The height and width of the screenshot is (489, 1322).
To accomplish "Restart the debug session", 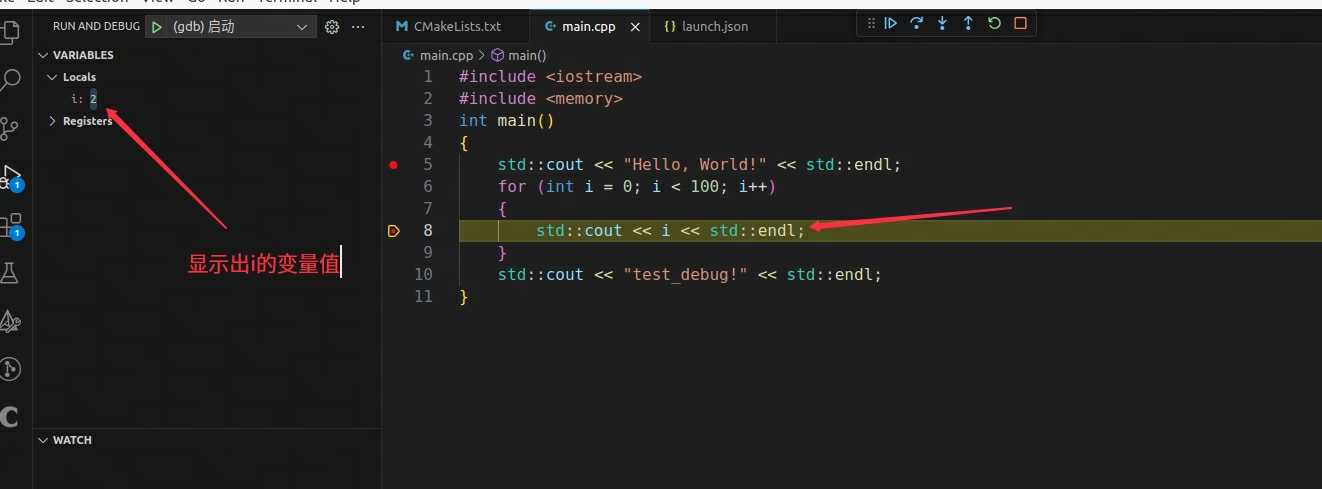I will (994, 23).
